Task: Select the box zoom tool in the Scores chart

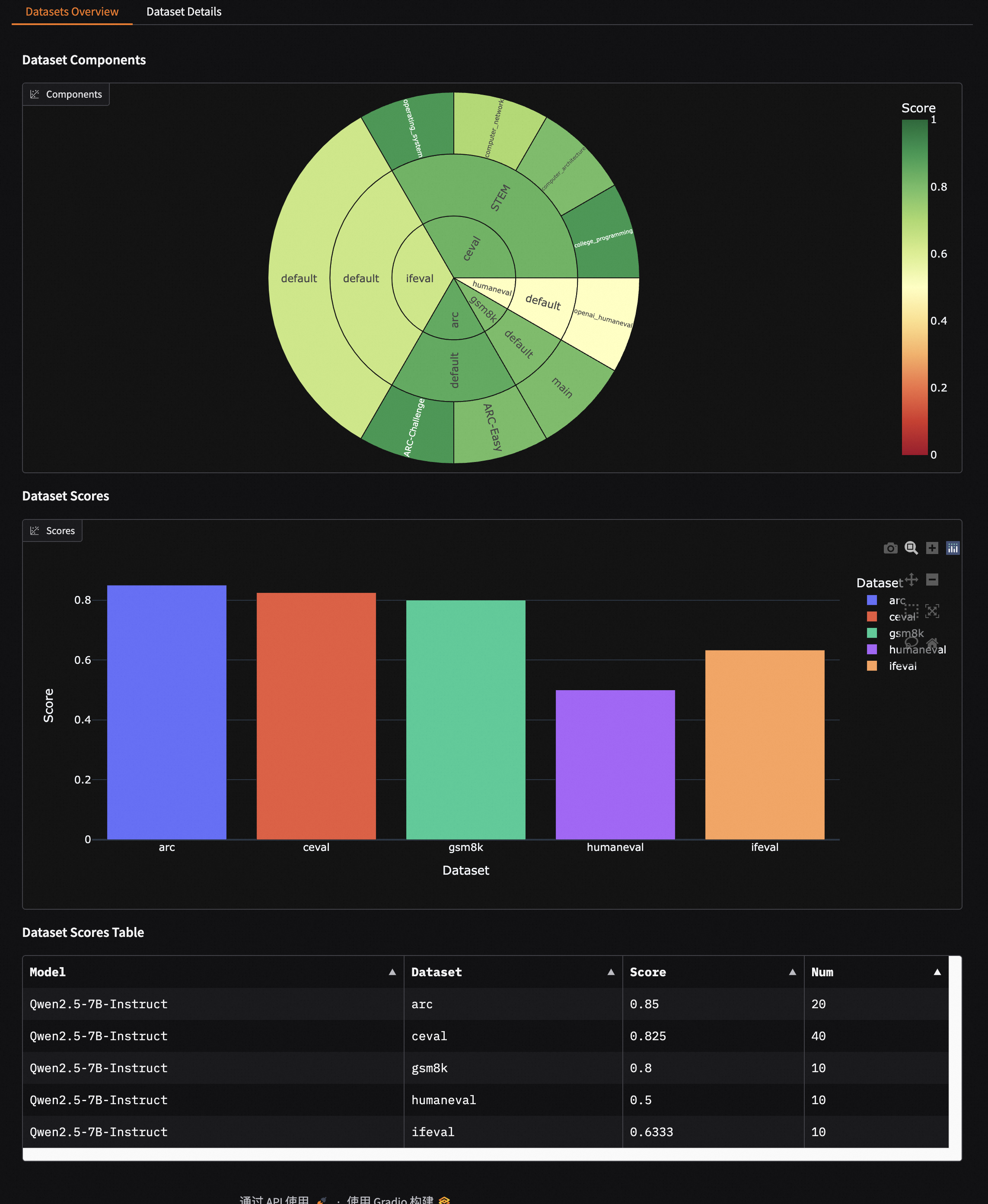Action: pyautogui.click(x=911, y=548)
